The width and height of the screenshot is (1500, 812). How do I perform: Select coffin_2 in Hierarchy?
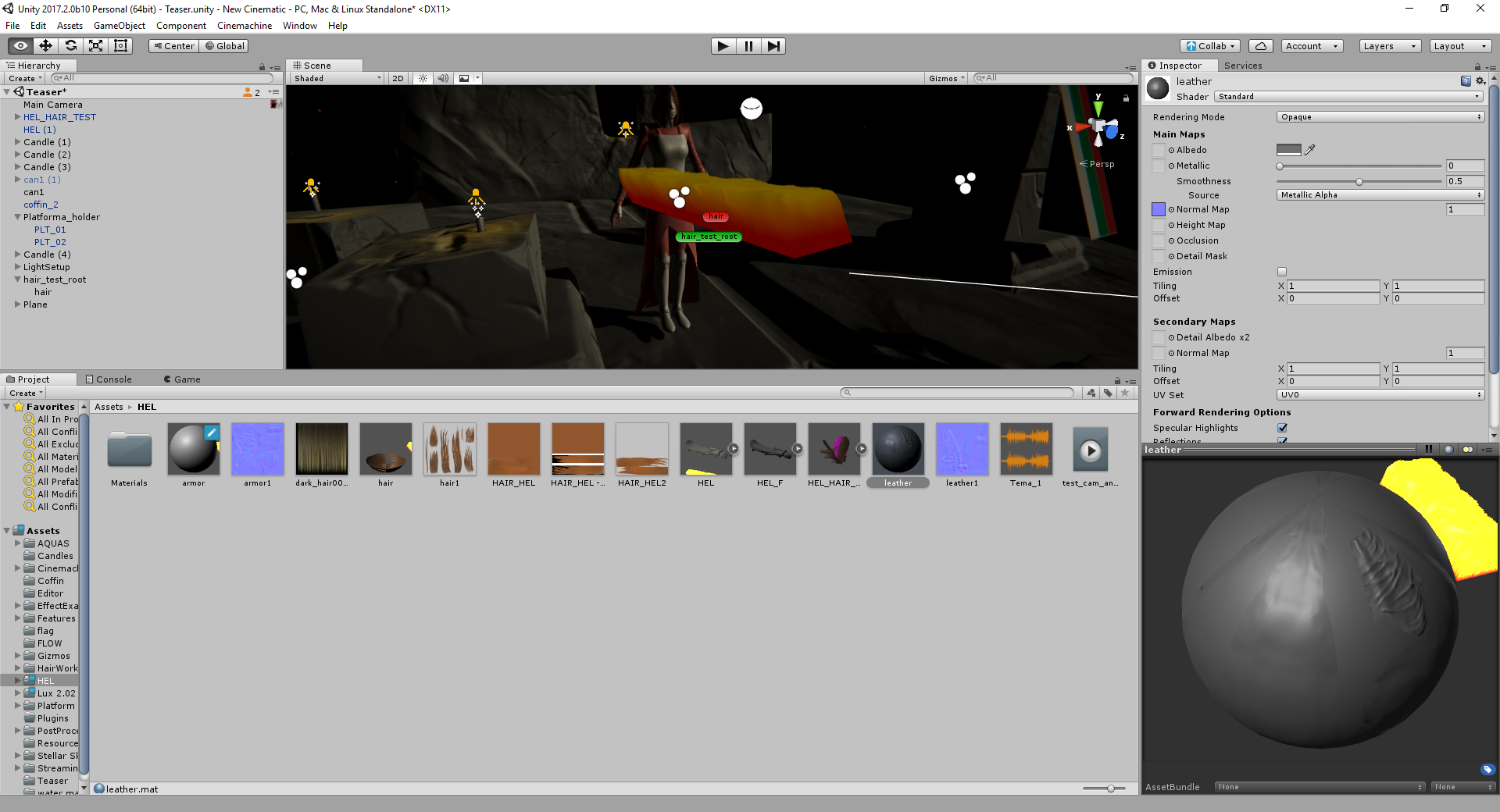pos(41,205)
